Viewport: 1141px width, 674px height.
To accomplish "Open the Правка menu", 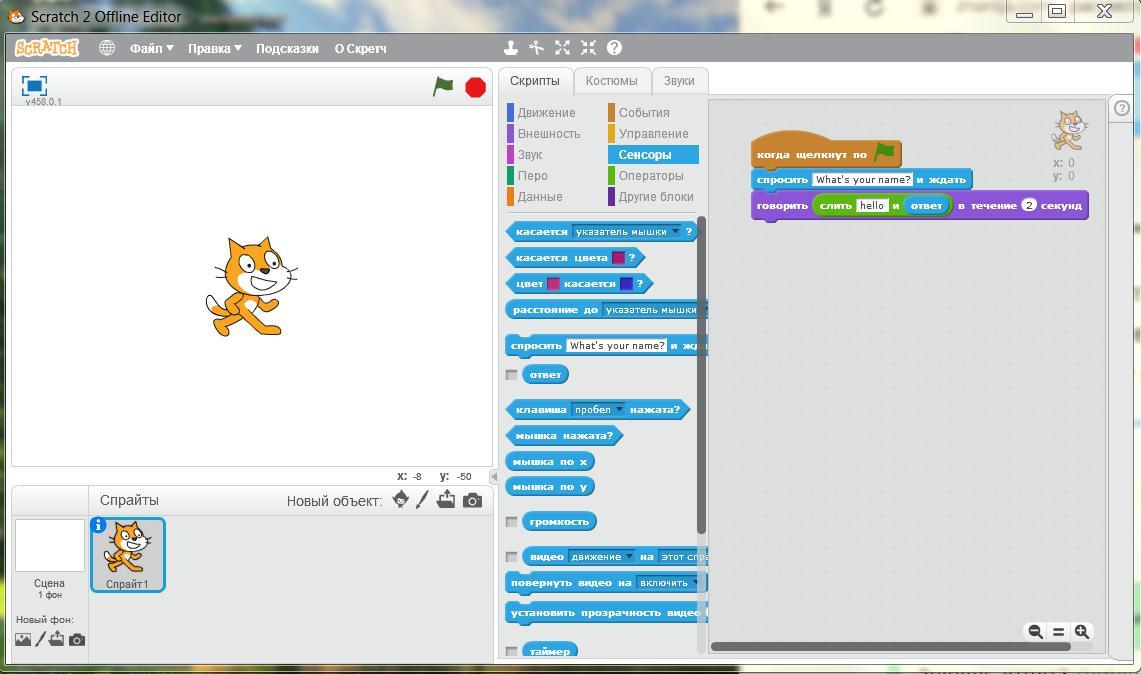I will point(215,48).
